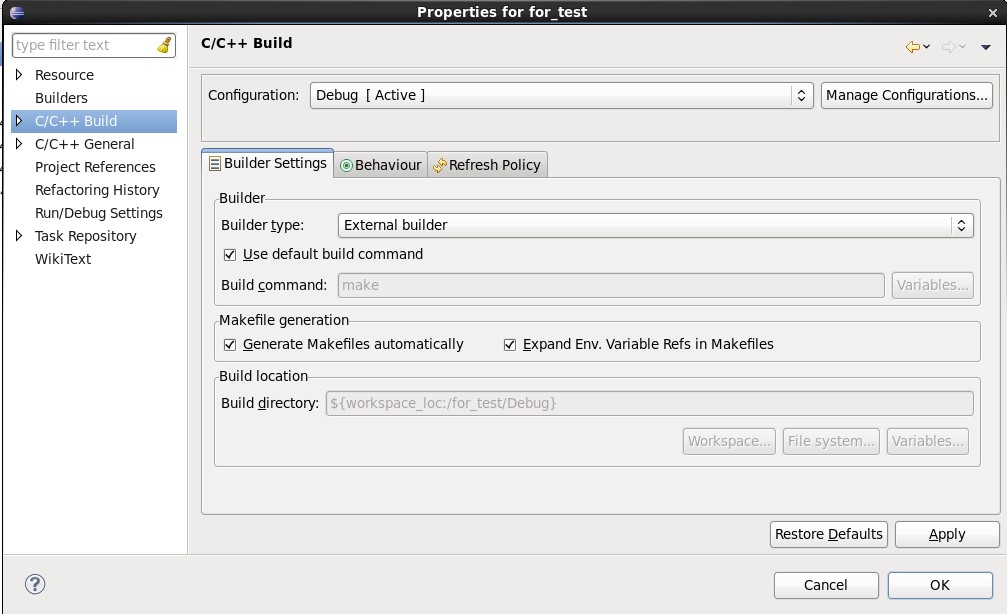This screenshot has width=1007, height=614.
Task: Disable Generate Makefiles automatically
Action: pos(230,345)
